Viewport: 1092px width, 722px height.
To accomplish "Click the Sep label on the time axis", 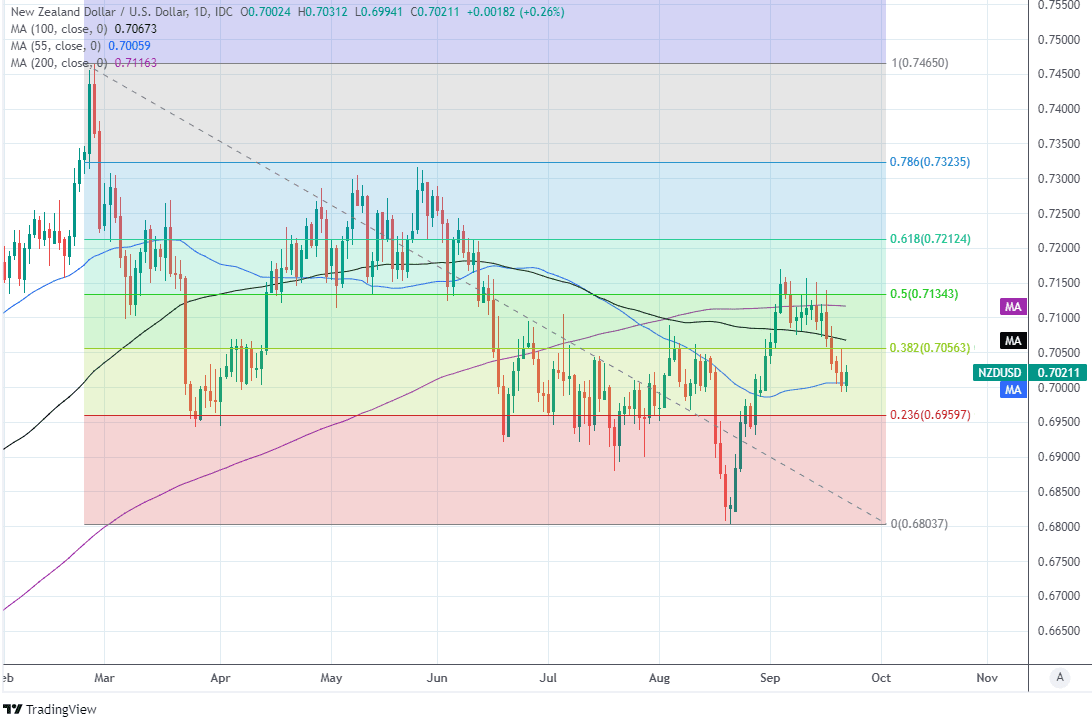I will 769,677.
